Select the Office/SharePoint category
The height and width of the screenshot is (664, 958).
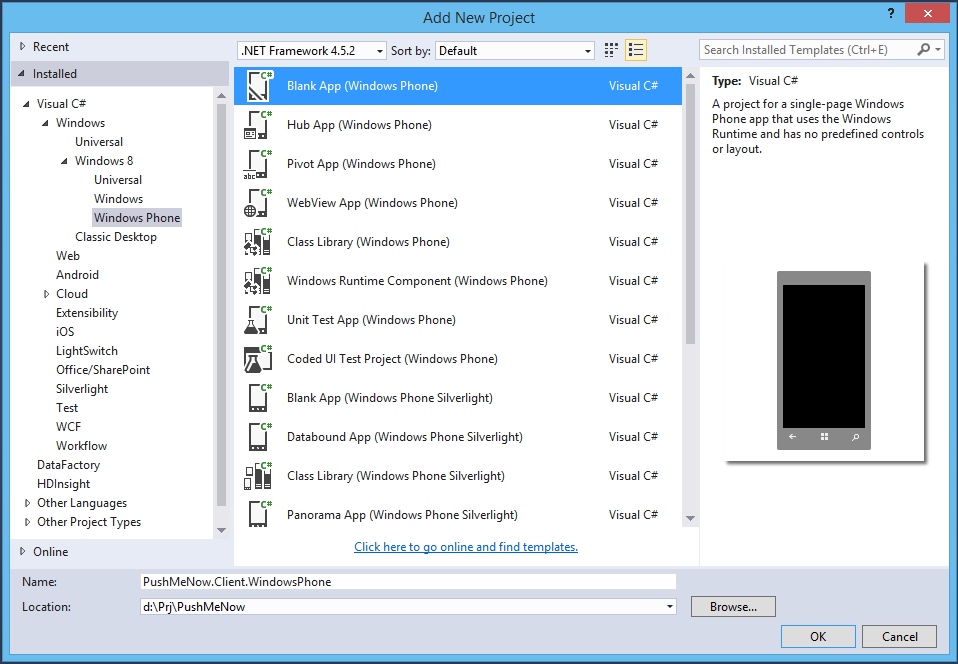point(103,370)
